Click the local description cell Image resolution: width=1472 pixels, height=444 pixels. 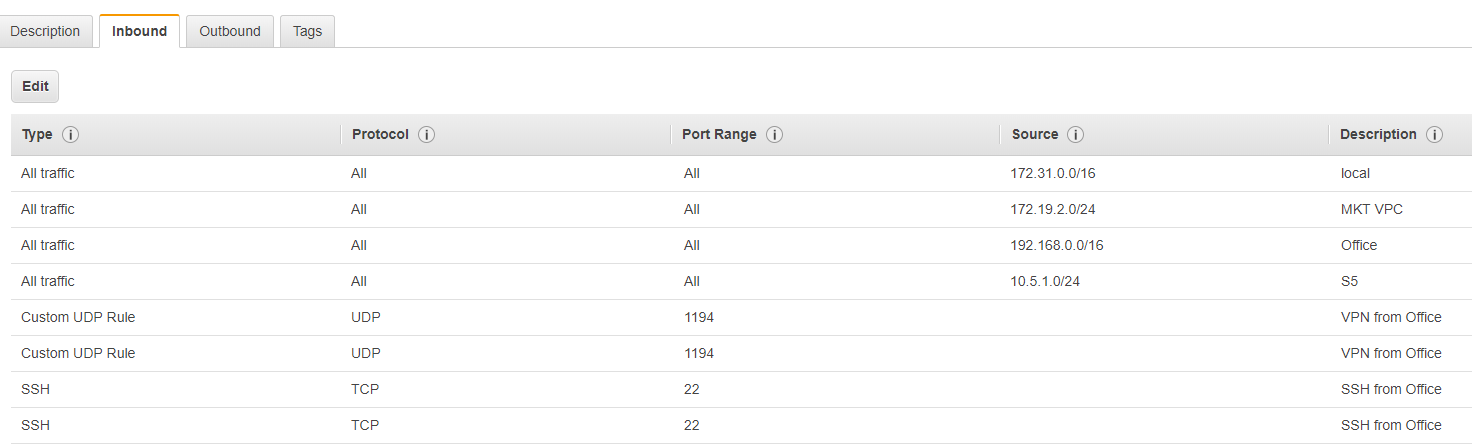coord(1355,173)
